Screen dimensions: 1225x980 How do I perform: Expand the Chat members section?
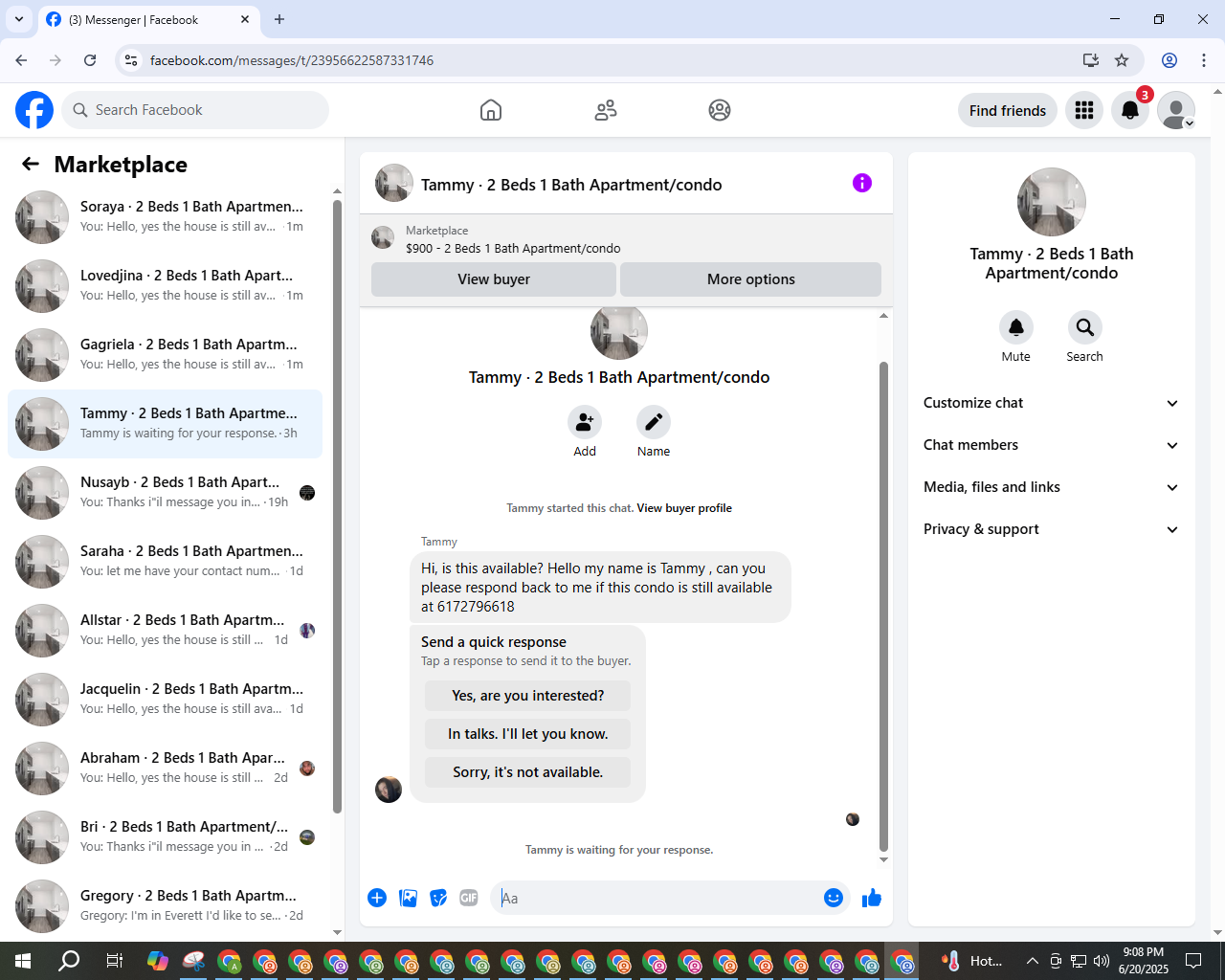click(x=1051, y=445)
